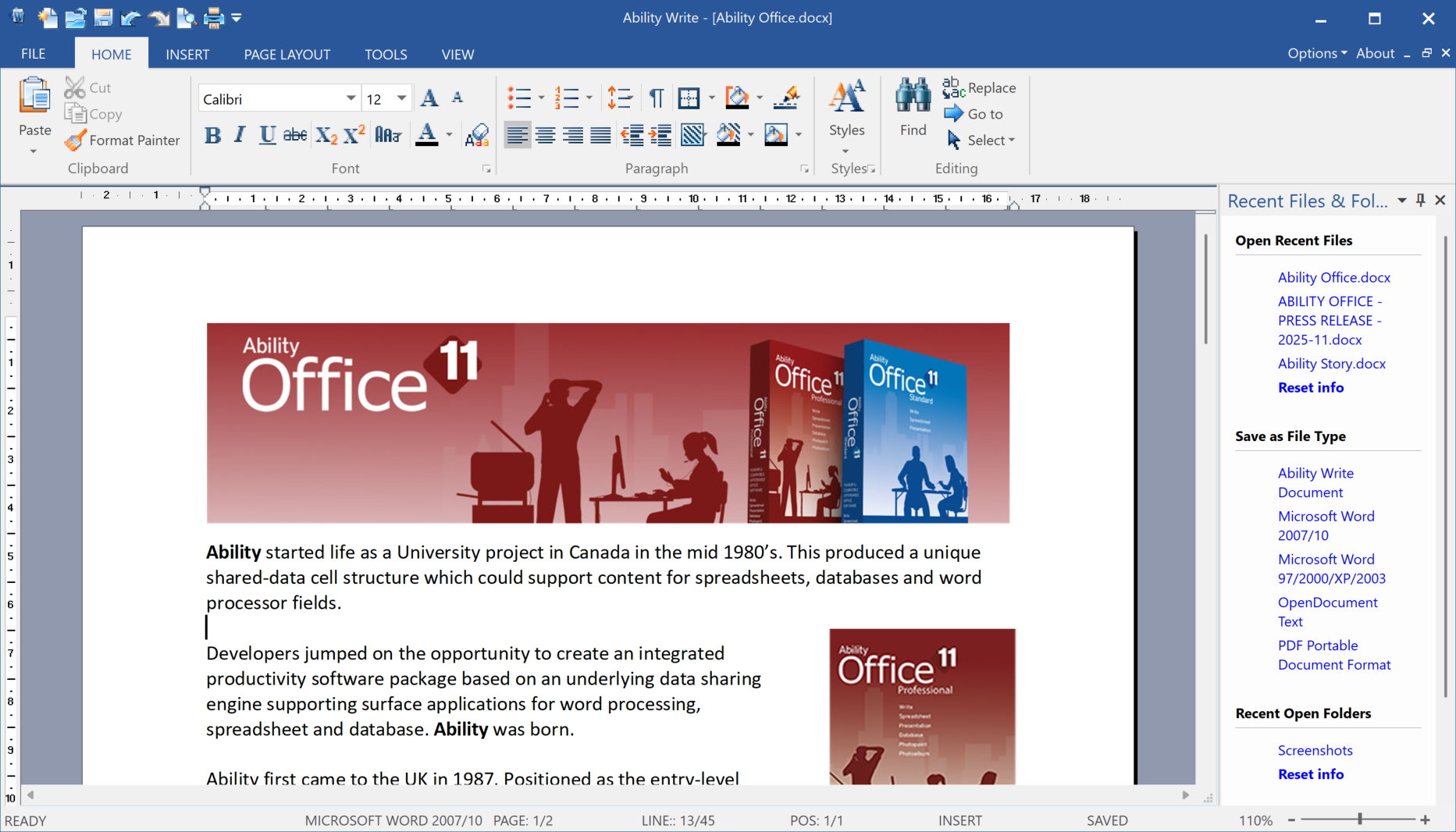Expand the Select dropdown in Editing
Viewport: 1456px width, 832px height.
1012,140
